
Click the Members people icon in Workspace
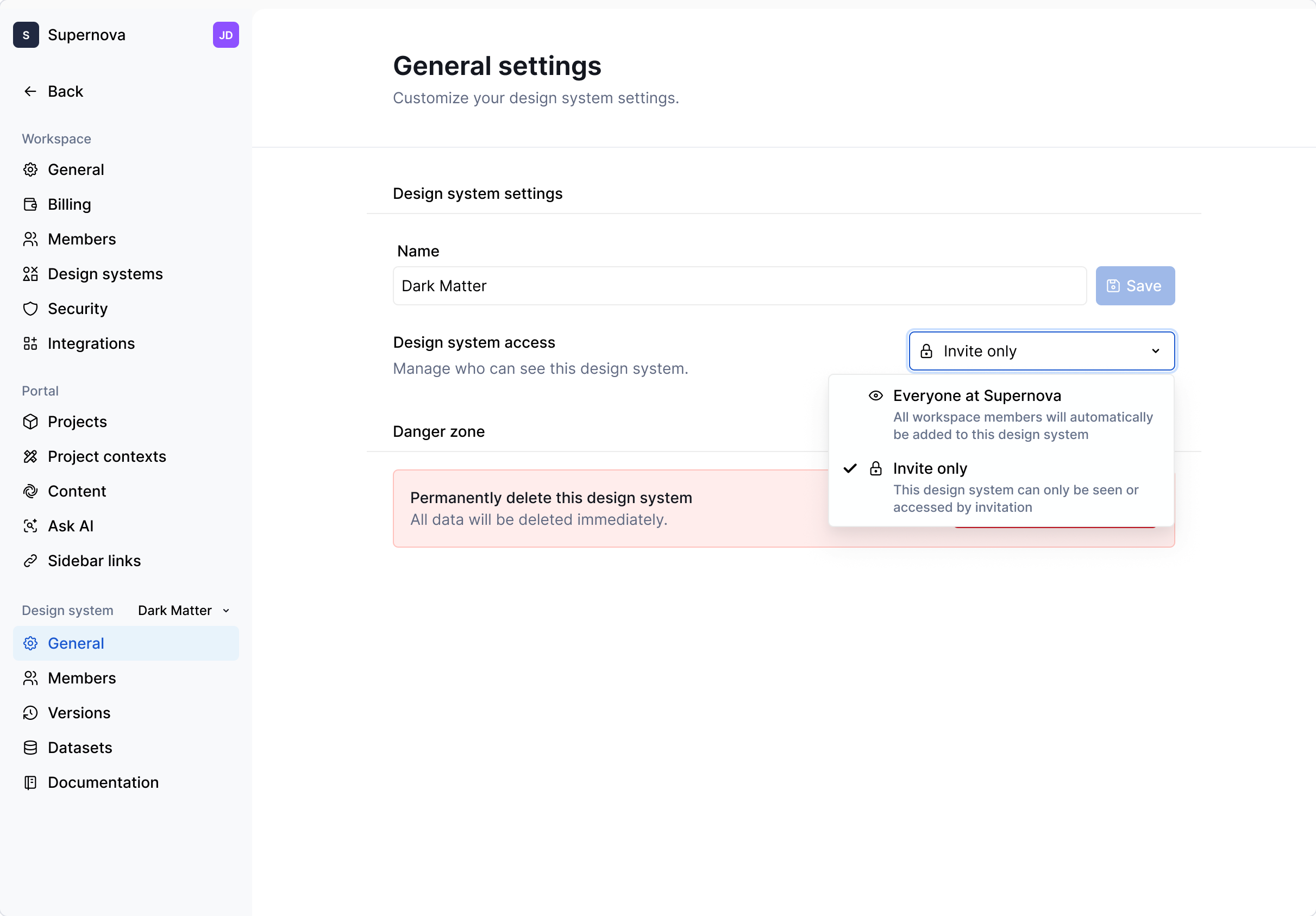pyautogui.click(x=31, y=239)
